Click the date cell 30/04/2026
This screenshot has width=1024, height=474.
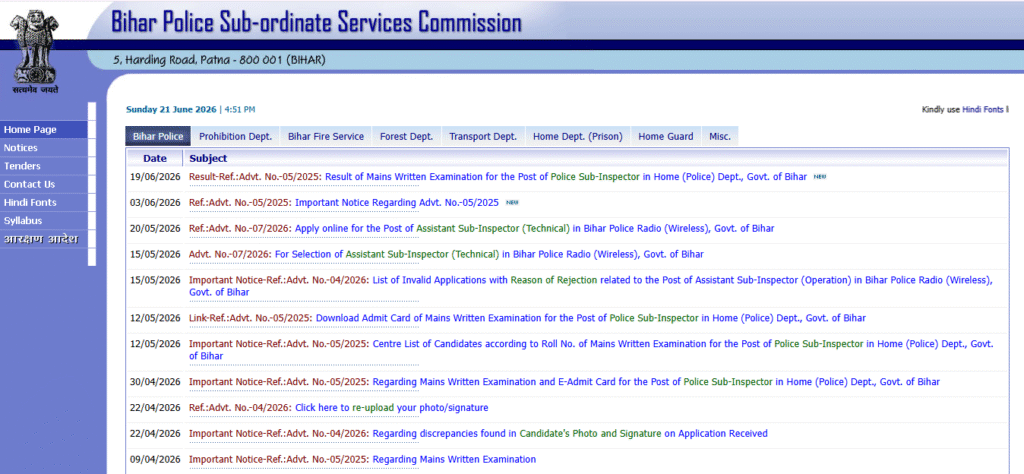tap(155, 382)
